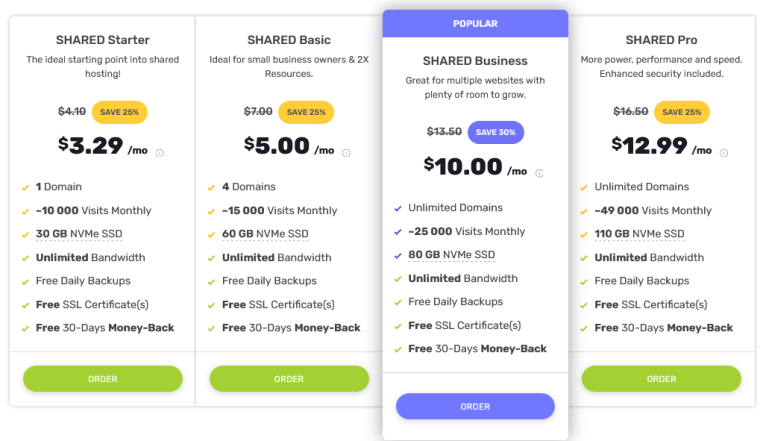Click the POPULAR banner label
760x441 pixels.
[x=475, y=24]
